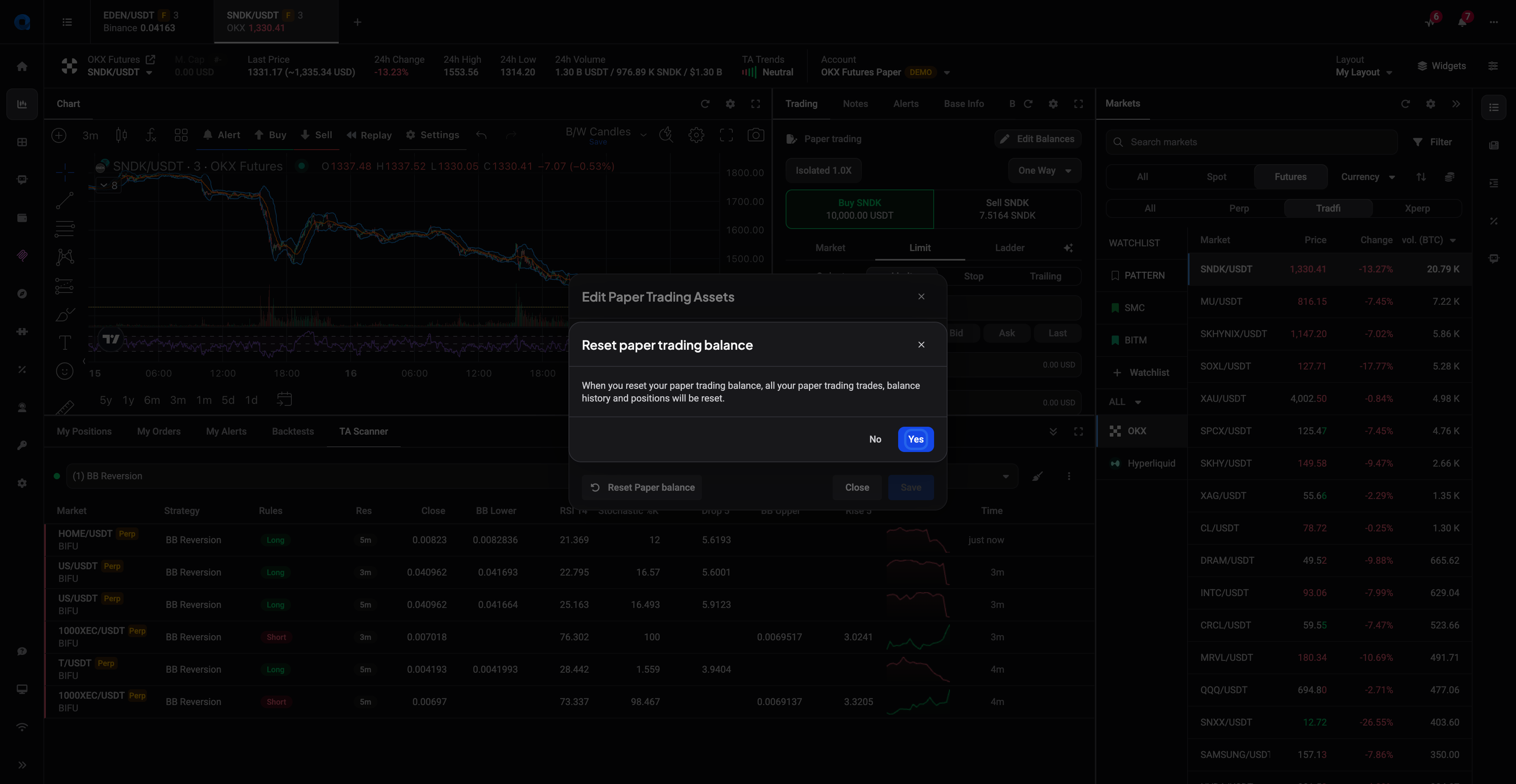This screenshot has height=784, width=1516.
Task: Open the notifications bell icon
Action: [1462, 22]
